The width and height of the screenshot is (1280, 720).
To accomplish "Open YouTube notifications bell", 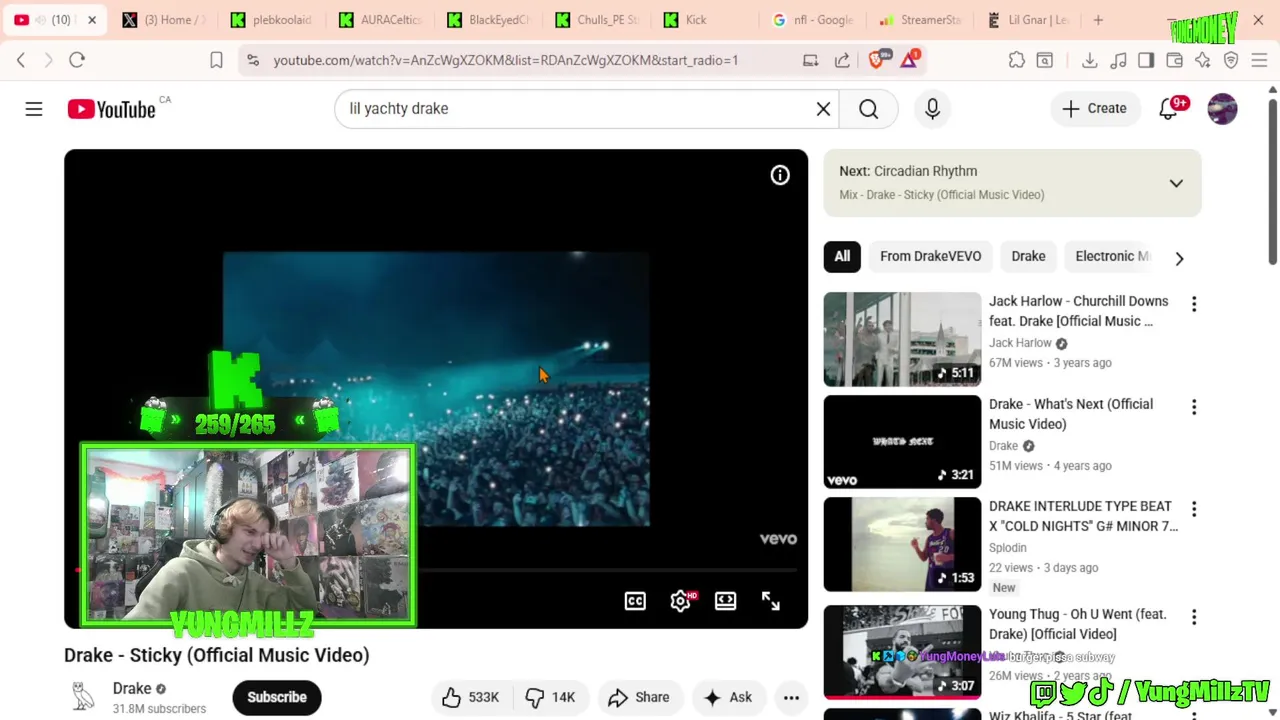I will pos(1168,109).
